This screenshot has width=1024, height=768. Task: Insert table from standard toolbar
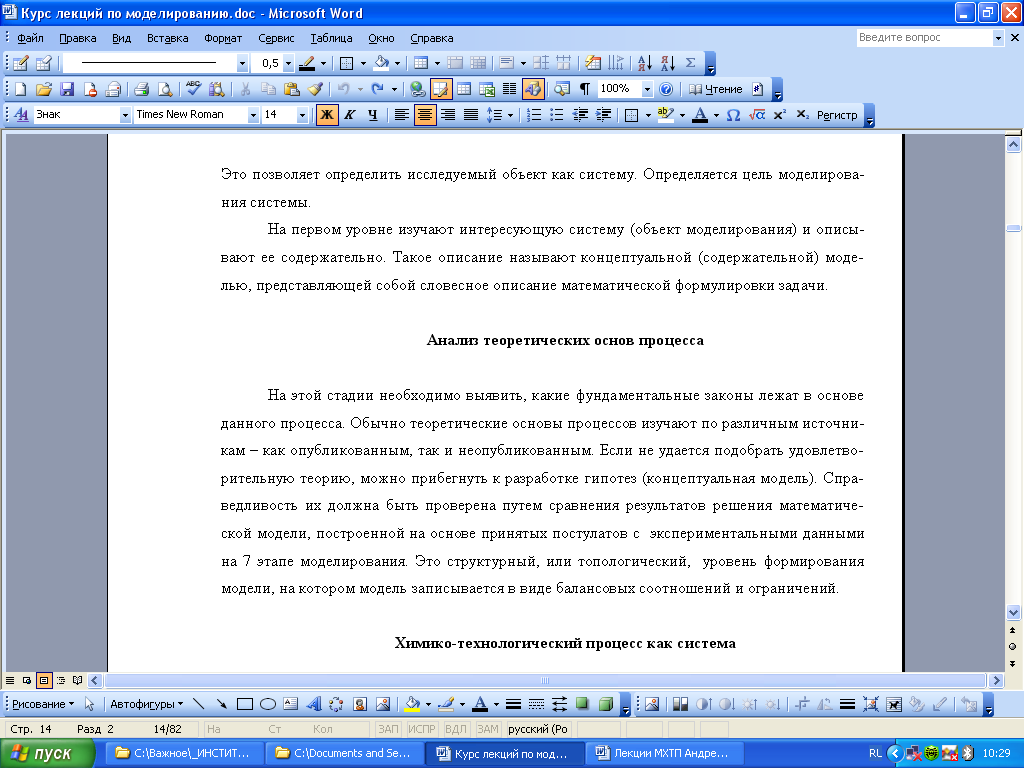click(x=464, y=89)
